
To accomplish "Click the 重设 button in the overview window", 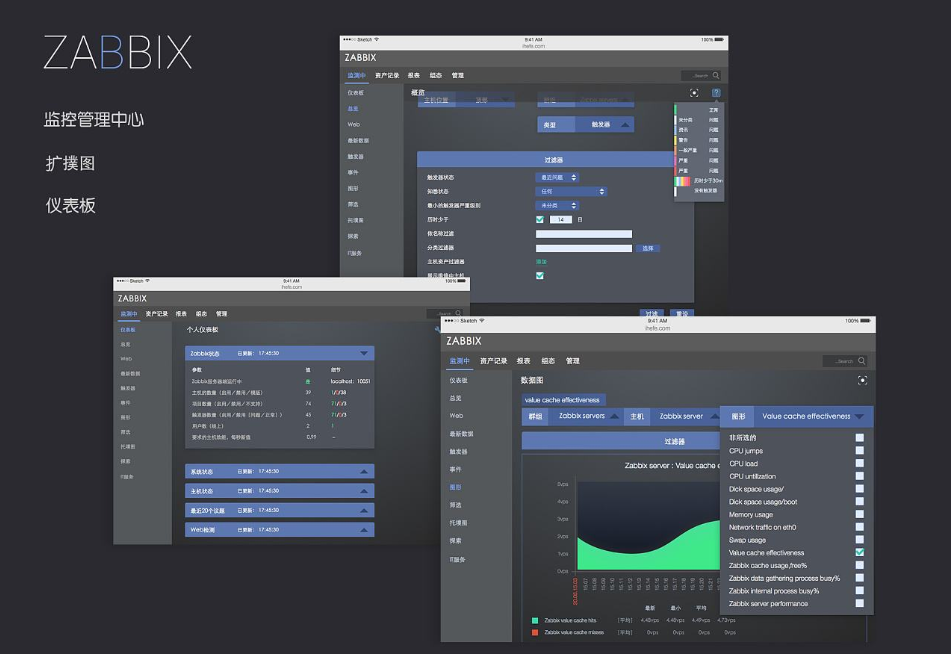I will point(682,313).
